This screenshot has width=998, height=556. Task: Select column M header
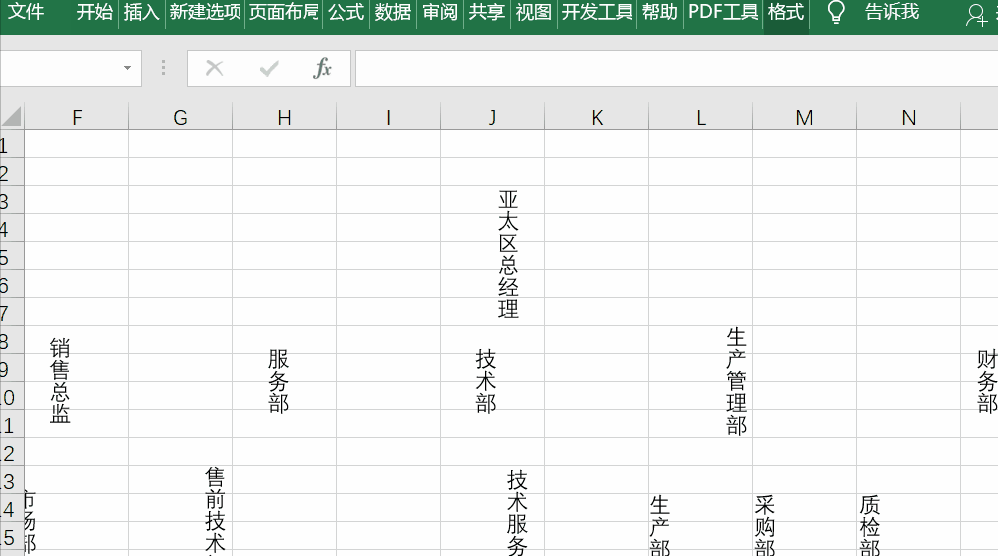pos(805,117)
